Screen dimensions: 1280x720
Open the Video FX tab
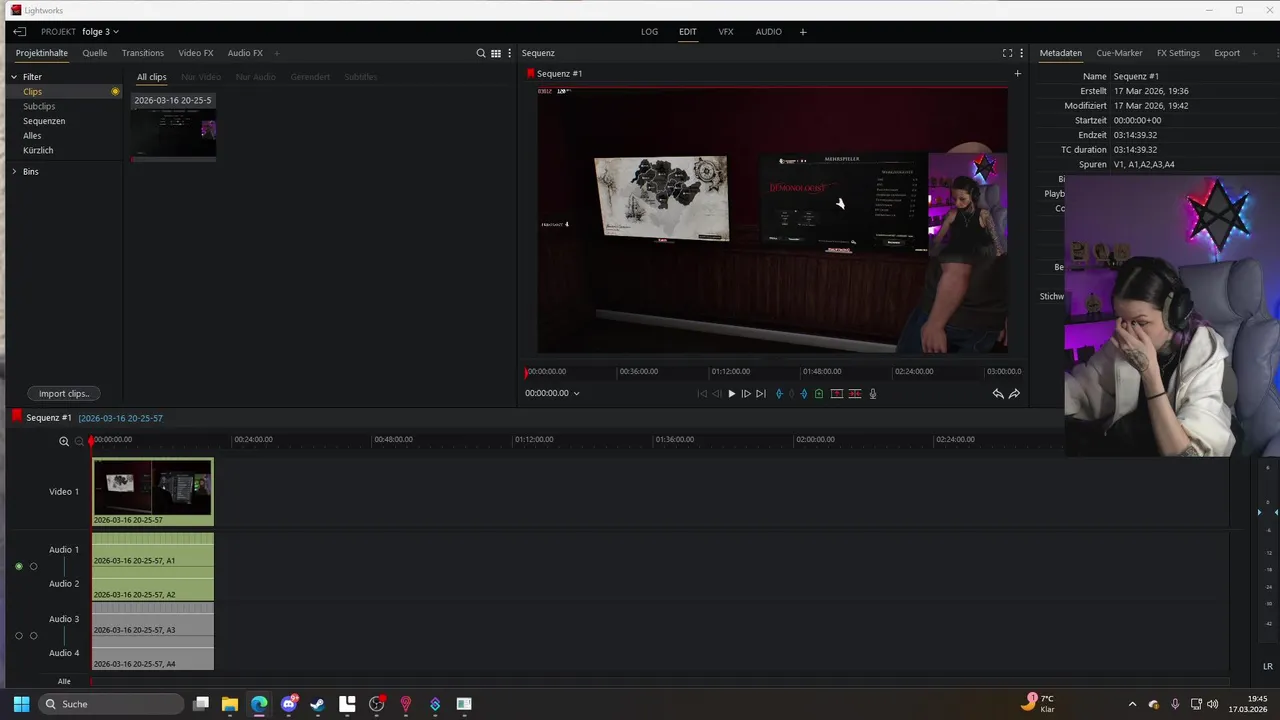(x=196, y=53)
